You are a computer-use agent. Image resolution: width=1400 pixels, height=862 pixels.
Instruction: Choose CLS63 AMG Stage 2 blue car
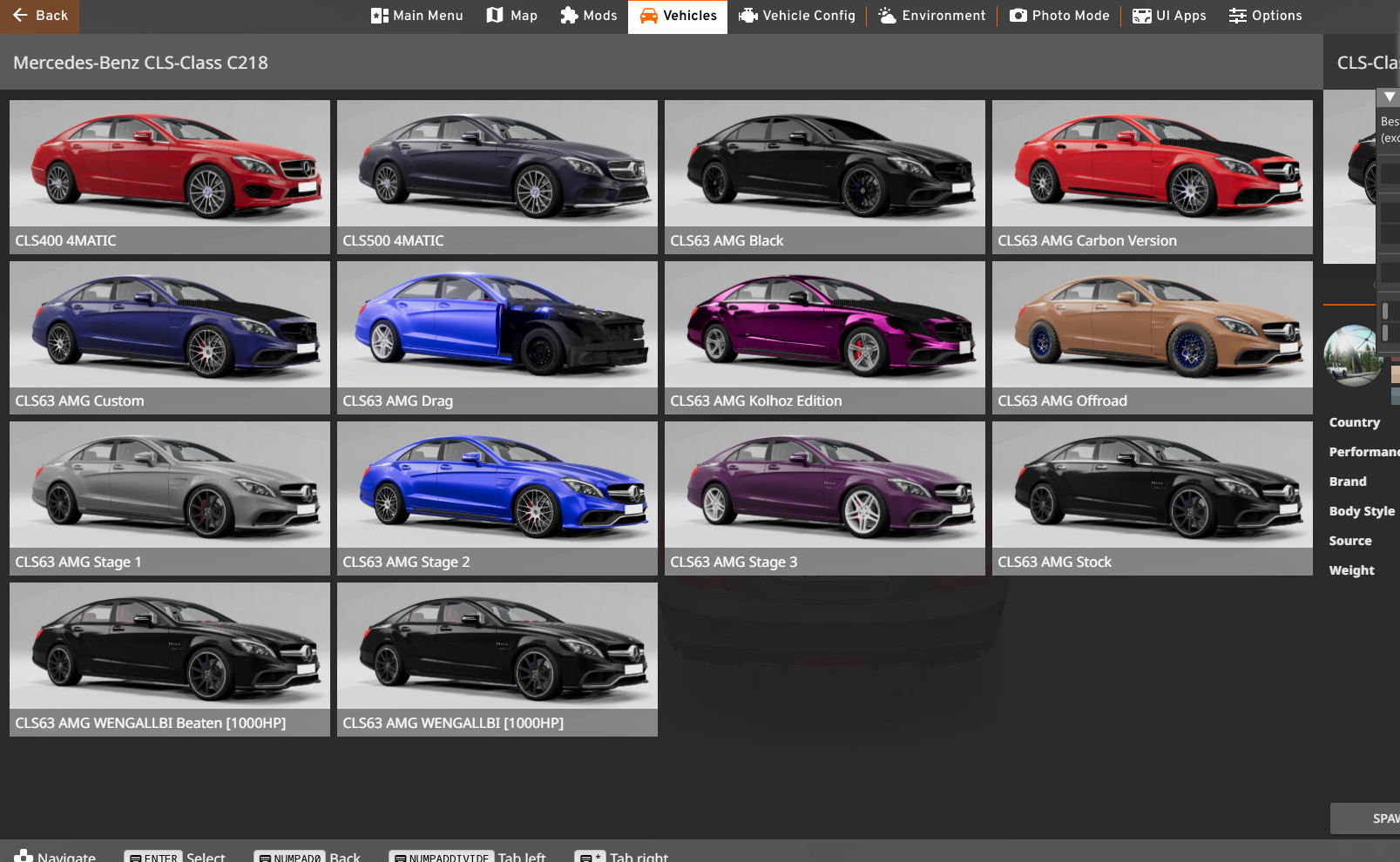[497, 498]
